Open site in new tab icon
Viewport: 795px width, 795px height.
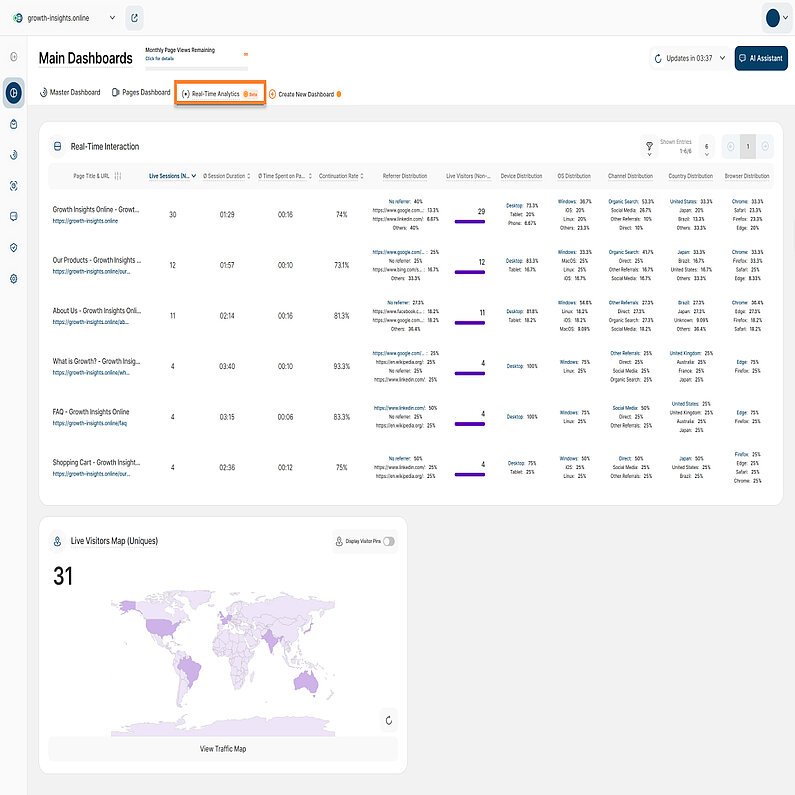click(135, 18)
